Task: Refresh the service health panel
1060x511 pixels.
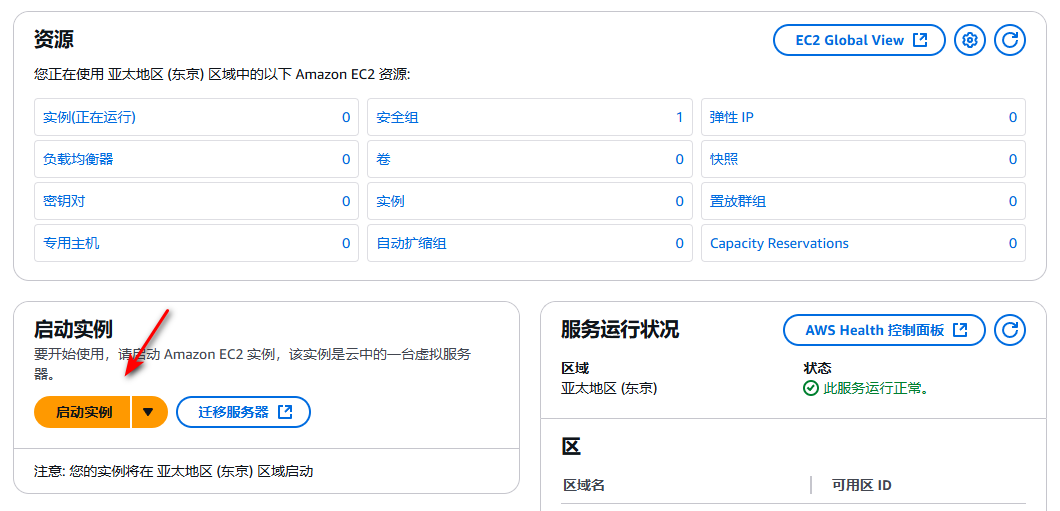Action: coord(1010,330)
